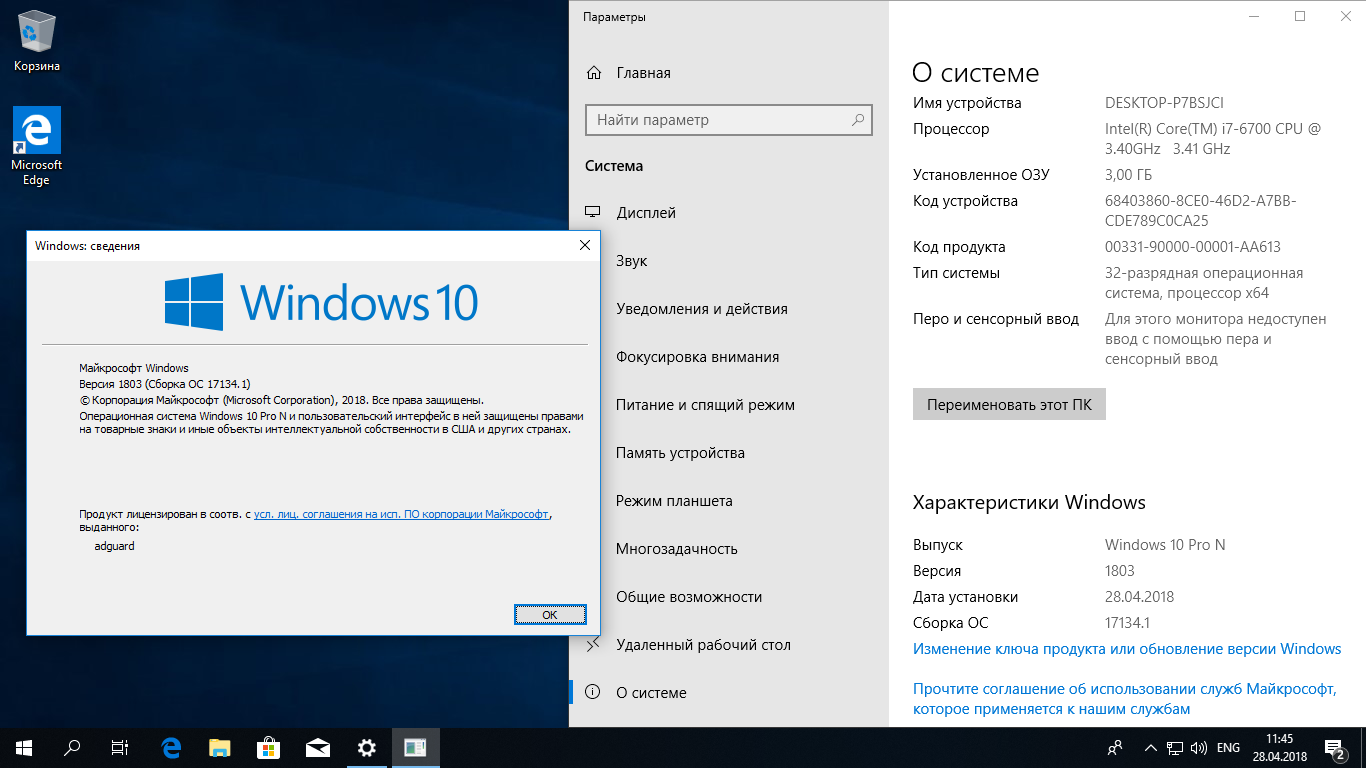
Task: Click product code 00331-90000-00001-AA613
Action: [1193, 247]
